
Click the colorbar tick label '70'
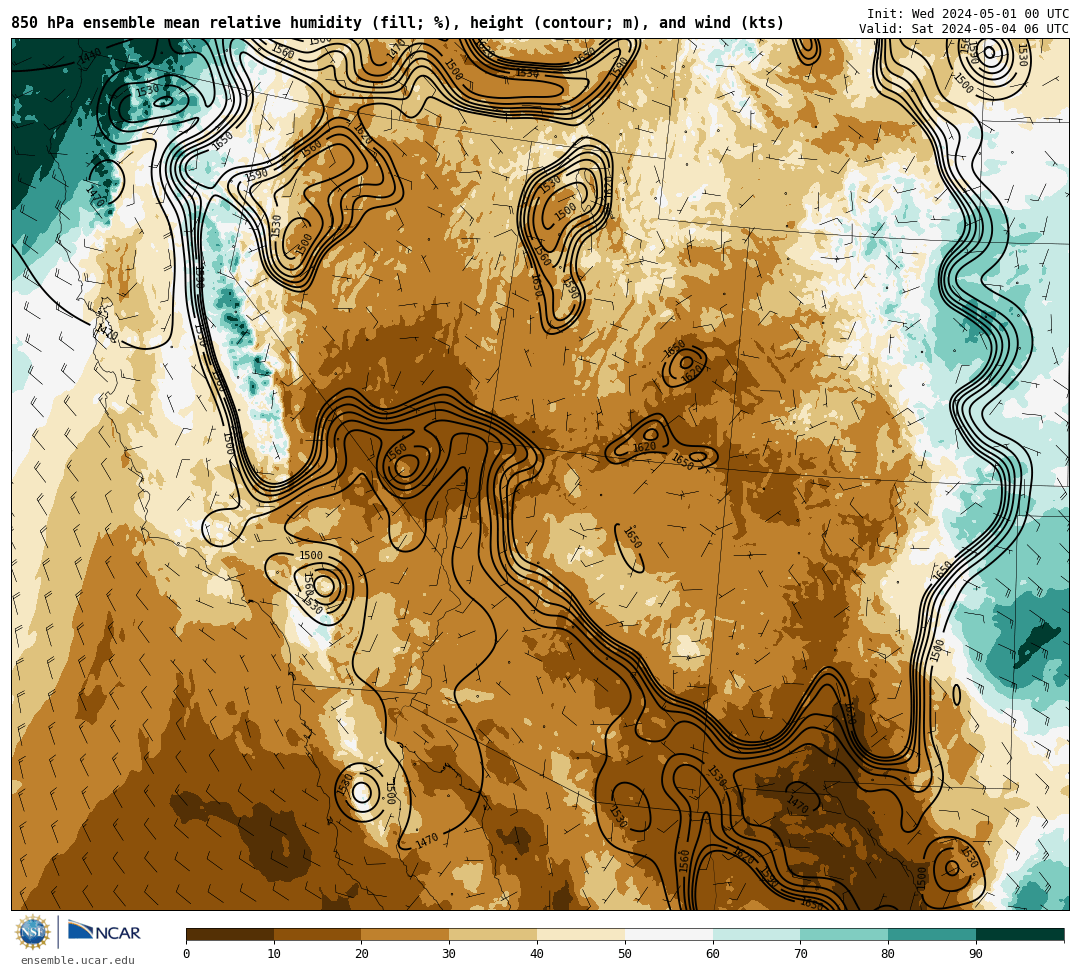(x=800, y=954)
